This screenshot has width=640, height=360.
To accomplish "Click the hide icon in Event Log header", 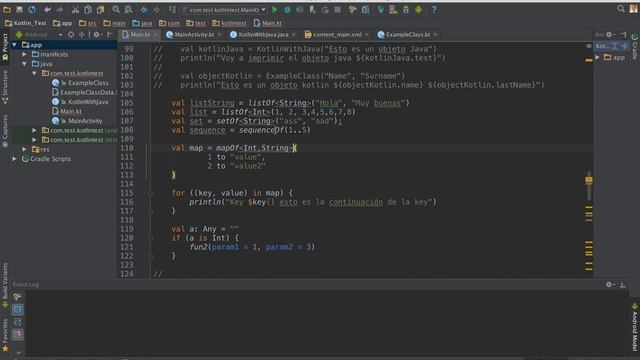I will click(x=622, y=284).
